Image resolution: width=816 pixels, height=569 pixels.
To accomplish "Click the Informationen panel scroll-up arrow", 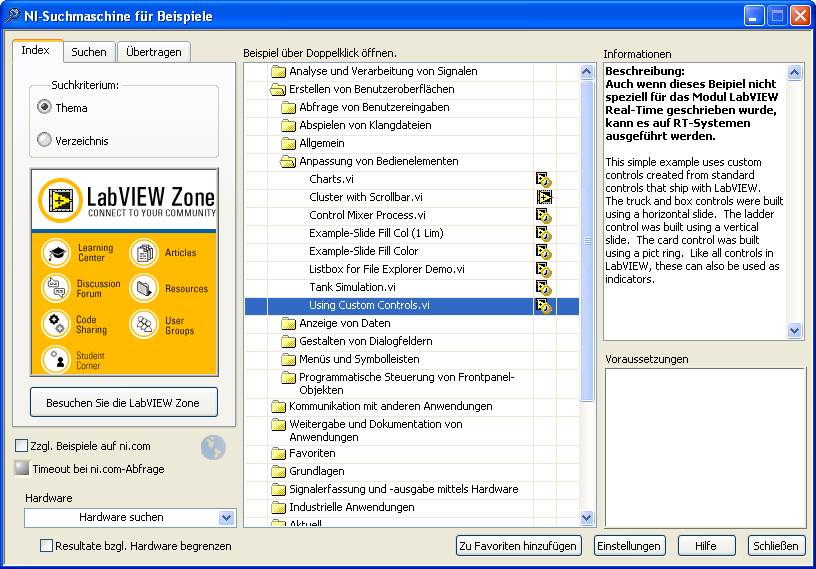I will (794, 72).
